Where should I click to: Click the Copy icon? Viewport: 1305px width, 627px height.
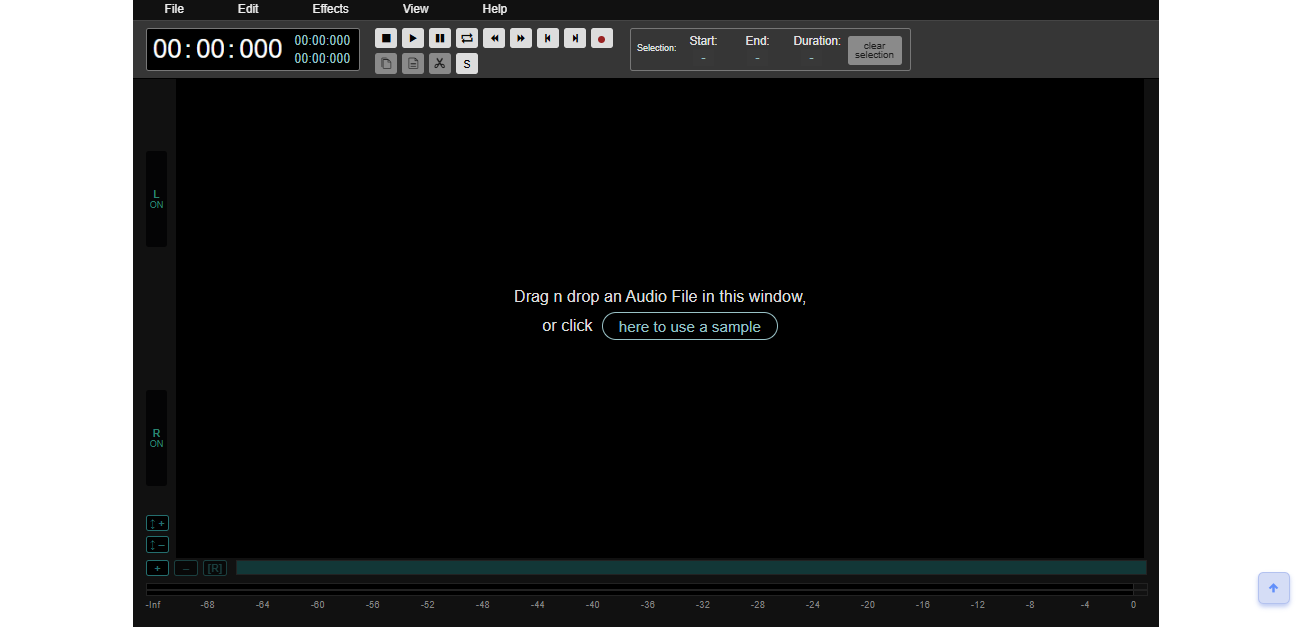point(387,63)
